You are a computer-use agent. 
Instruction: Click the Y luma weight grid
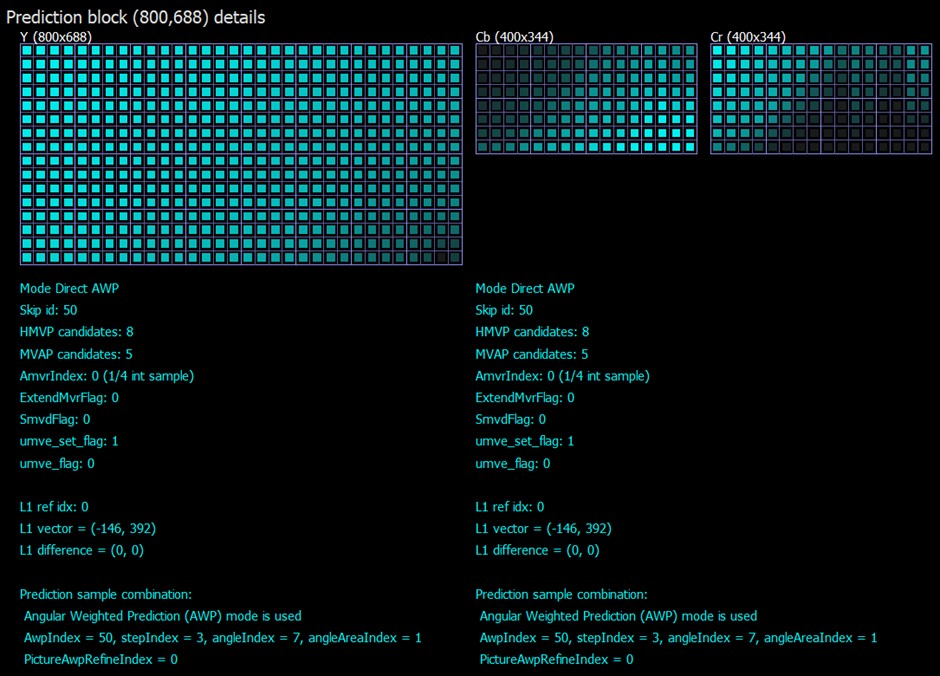241,154
